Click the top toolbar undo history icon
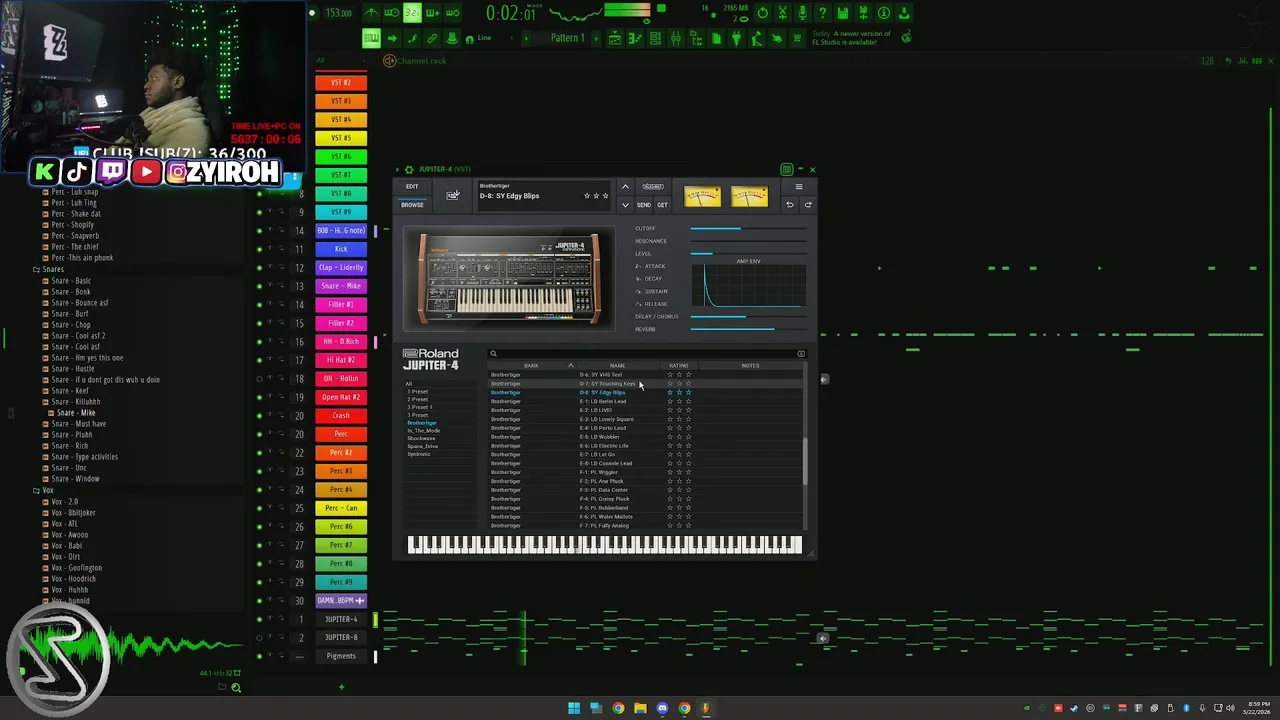Viewport: 1280px width, 720px height. pyautogui.click(x=762, y=13)
